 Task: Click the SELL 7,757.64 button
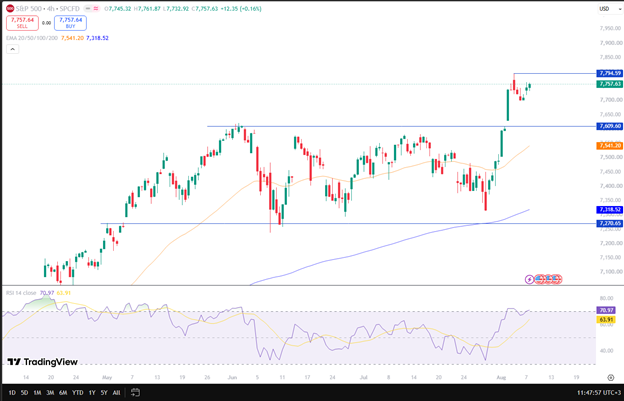click(x=22, y=23)
